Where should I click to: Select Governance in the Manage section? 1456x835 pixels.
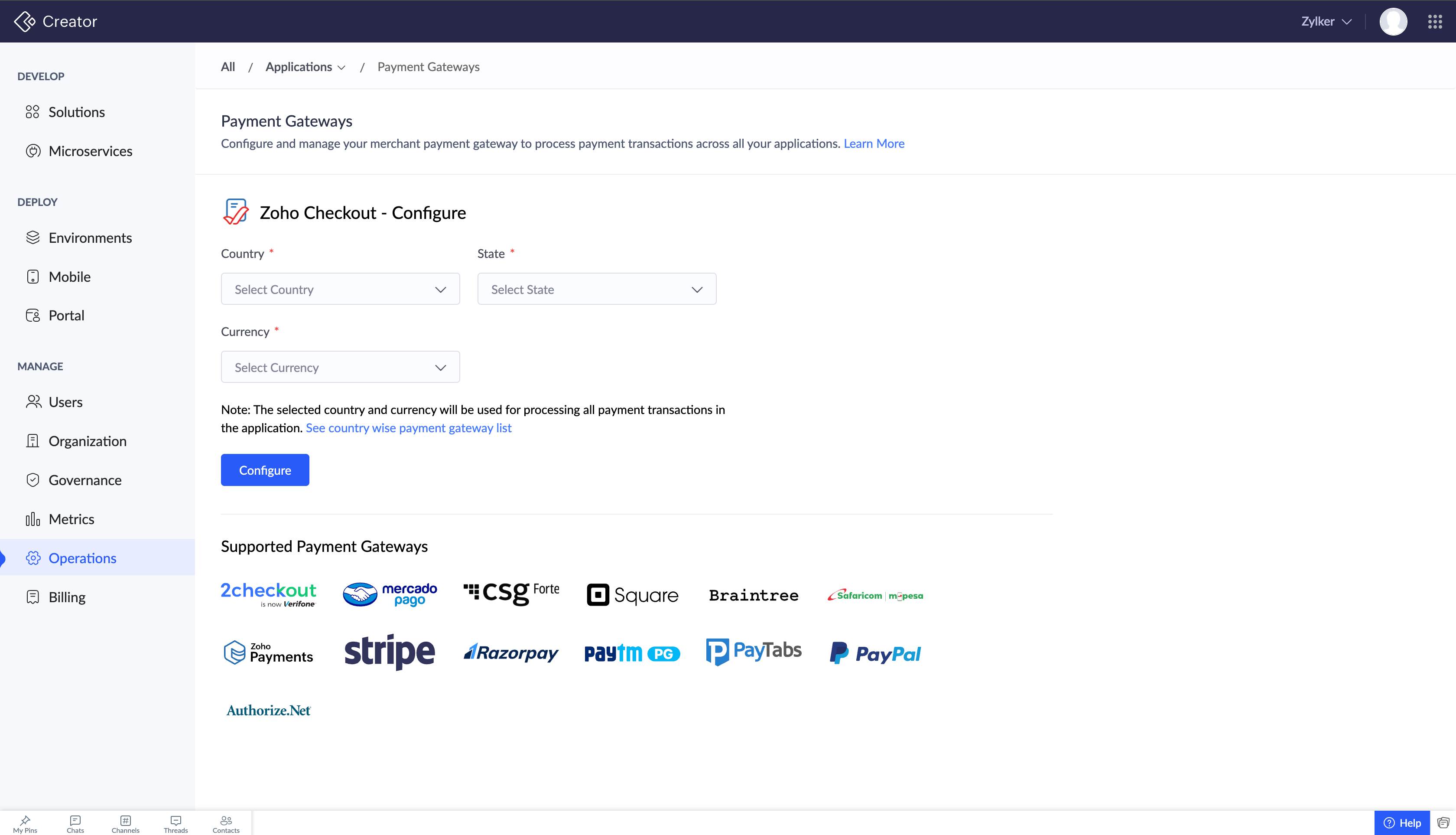point(85,480)
